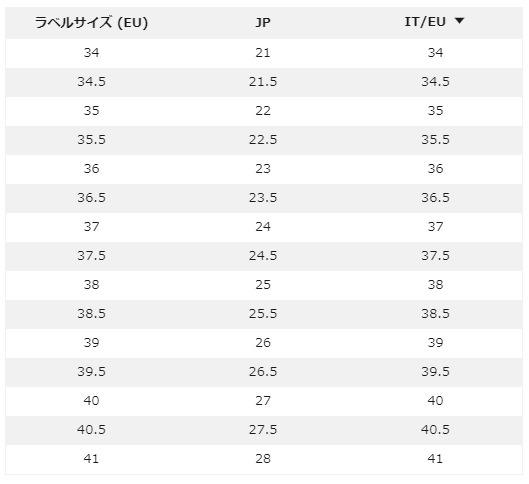529x484 pixels.
Task: Select JP size 26 cell
Action: (x=263, y=343)
